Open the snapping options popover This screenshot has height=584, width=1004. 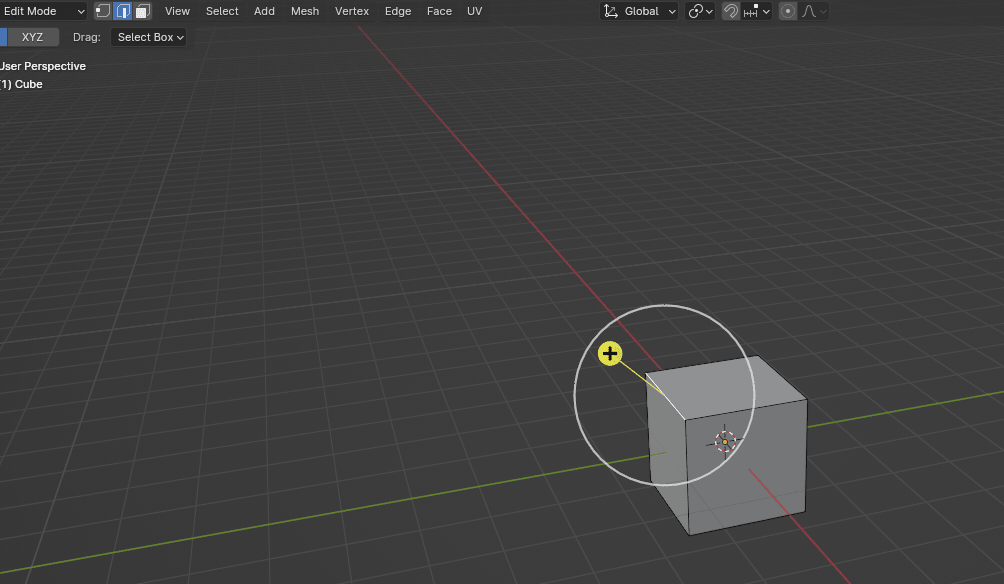(758, 11)
